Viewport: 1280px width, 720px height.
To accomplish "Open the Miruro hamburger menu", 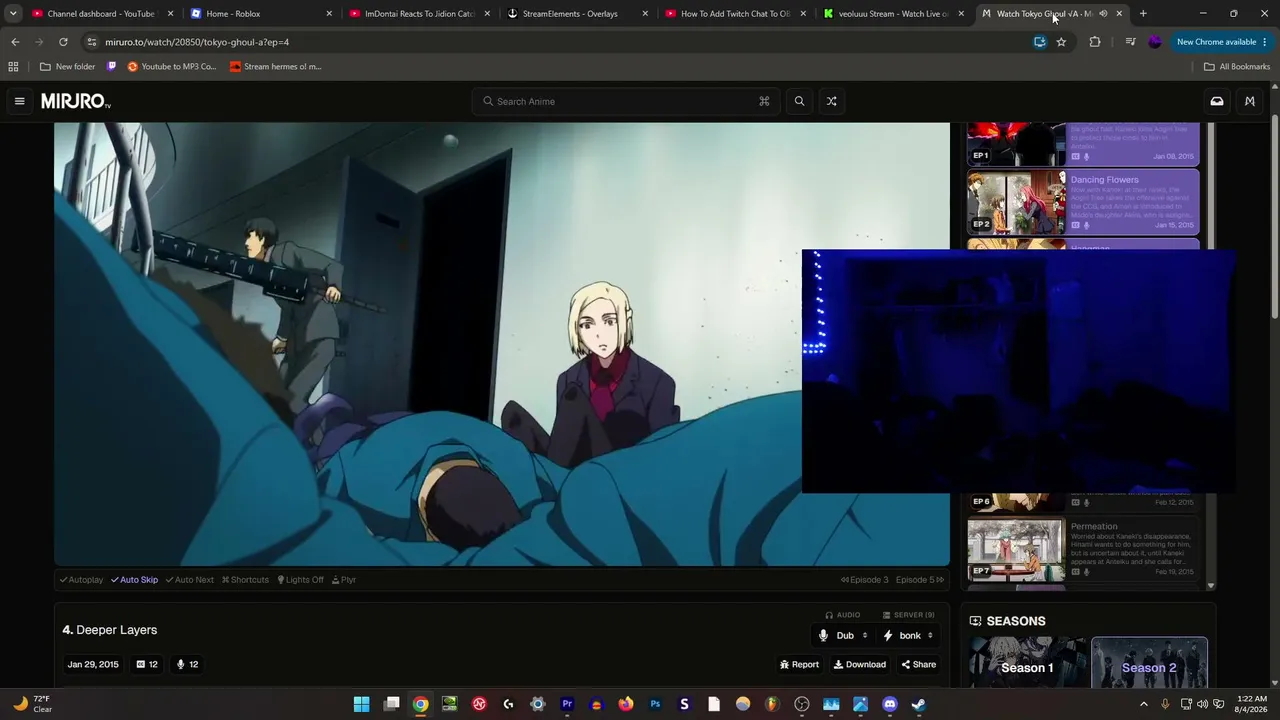I will point(19,101).
